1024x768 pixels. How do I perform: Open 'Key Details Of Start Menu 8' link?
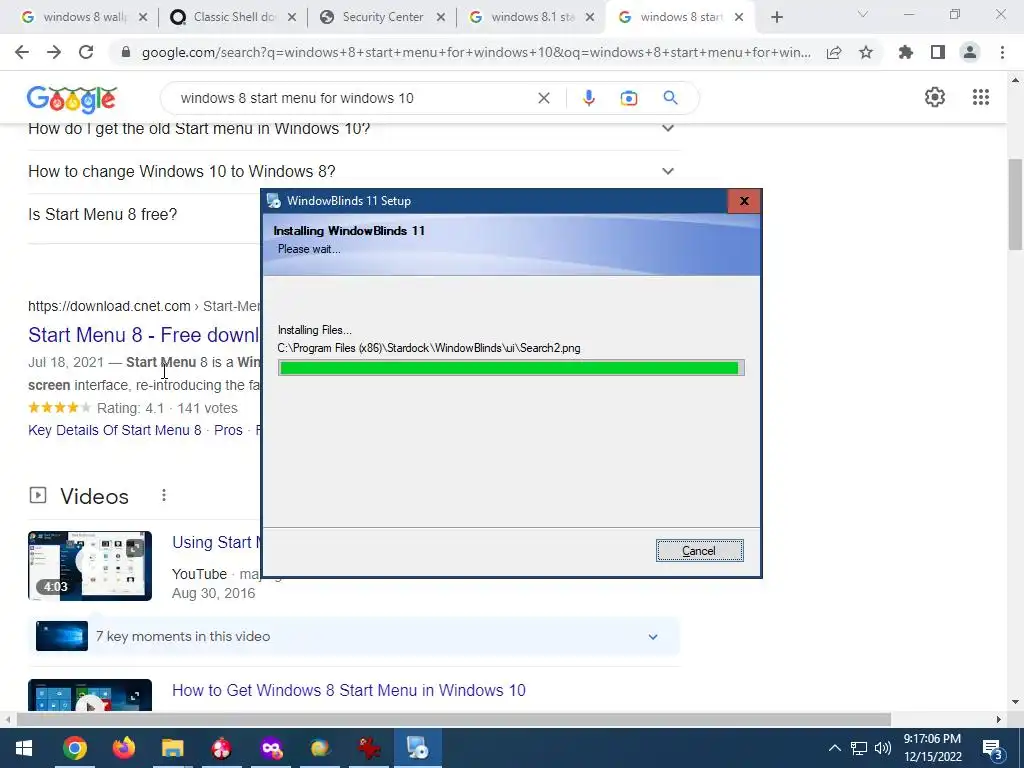115,430
